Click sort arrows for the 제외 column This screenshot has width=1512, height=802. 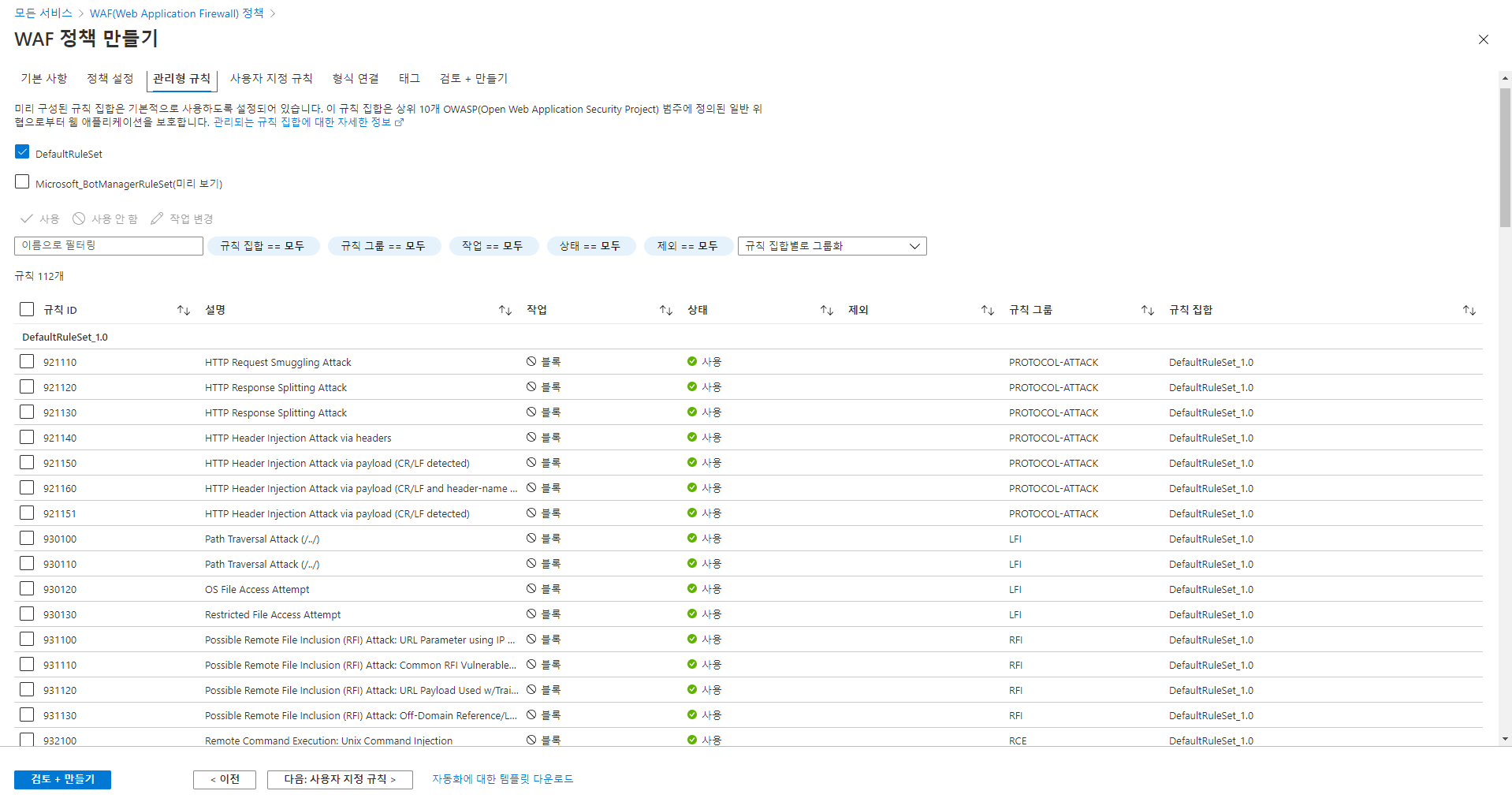pyautogui.click(x=988, y=310)
